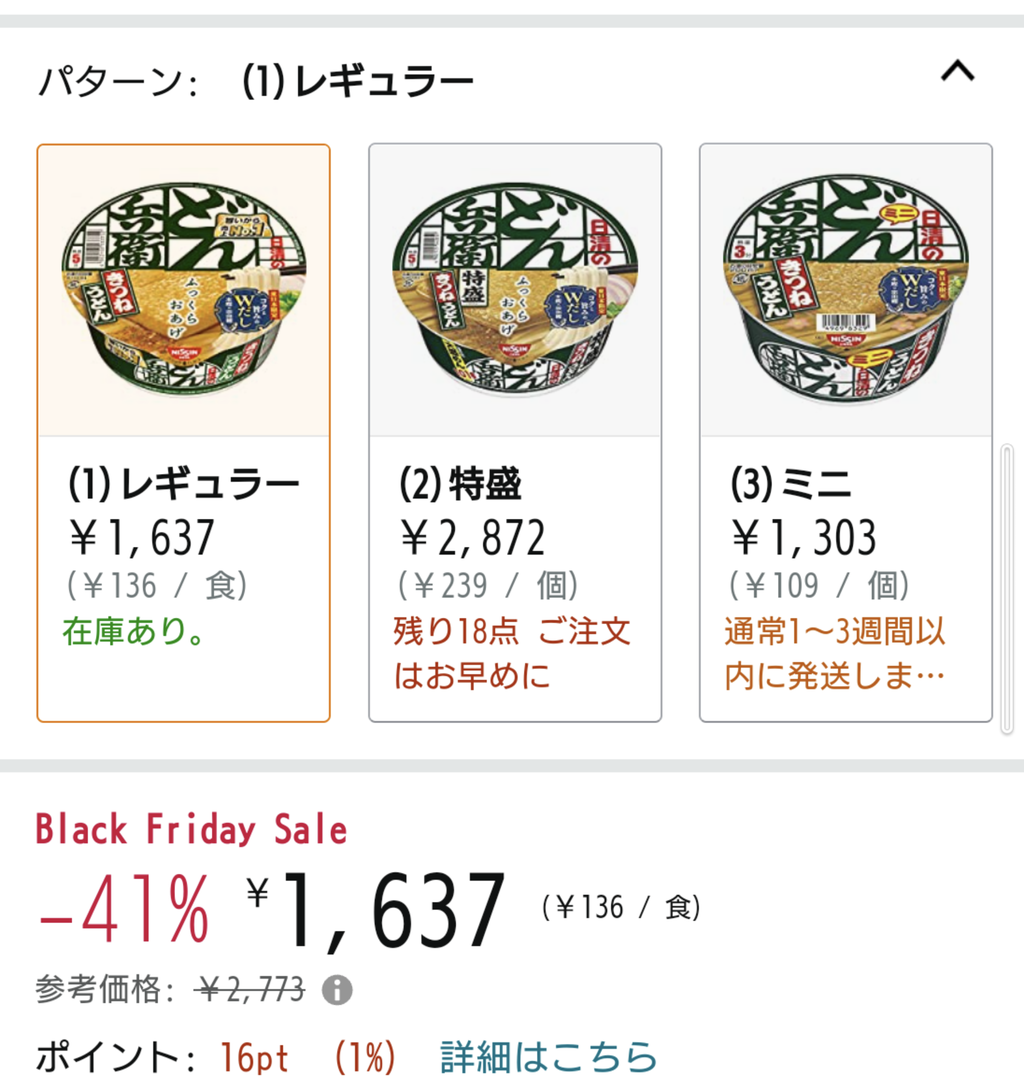
Task: Click the ￥2,872 price on 特盛 card
Action: [x=472, y=537]
